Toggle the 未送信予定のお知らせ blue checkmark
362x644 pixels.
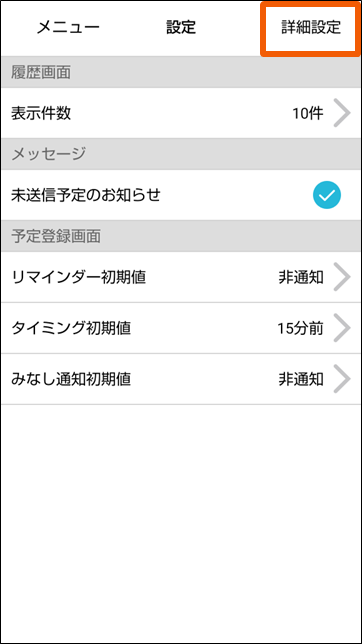pyautogui.click(x=327, y=195)
